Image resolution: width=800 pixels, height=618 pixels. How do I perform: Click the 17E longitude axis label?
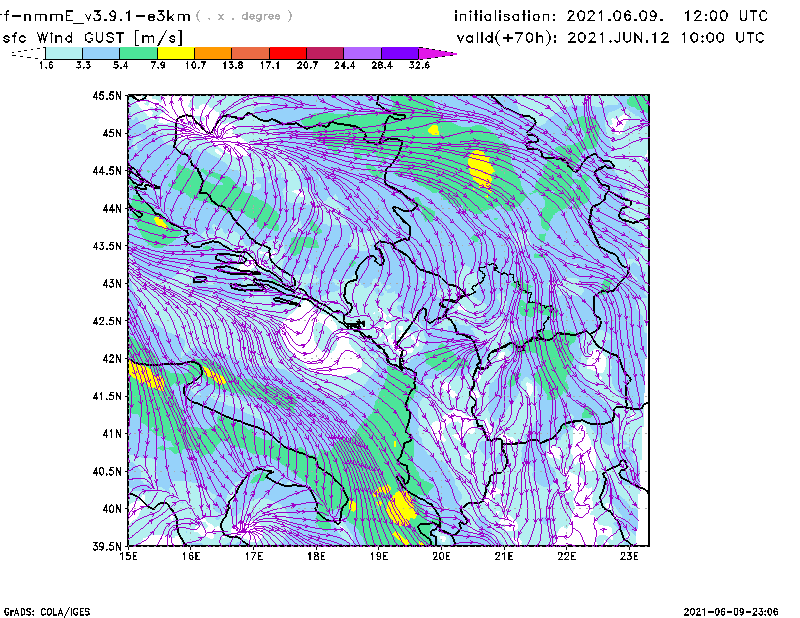point(254,556)
